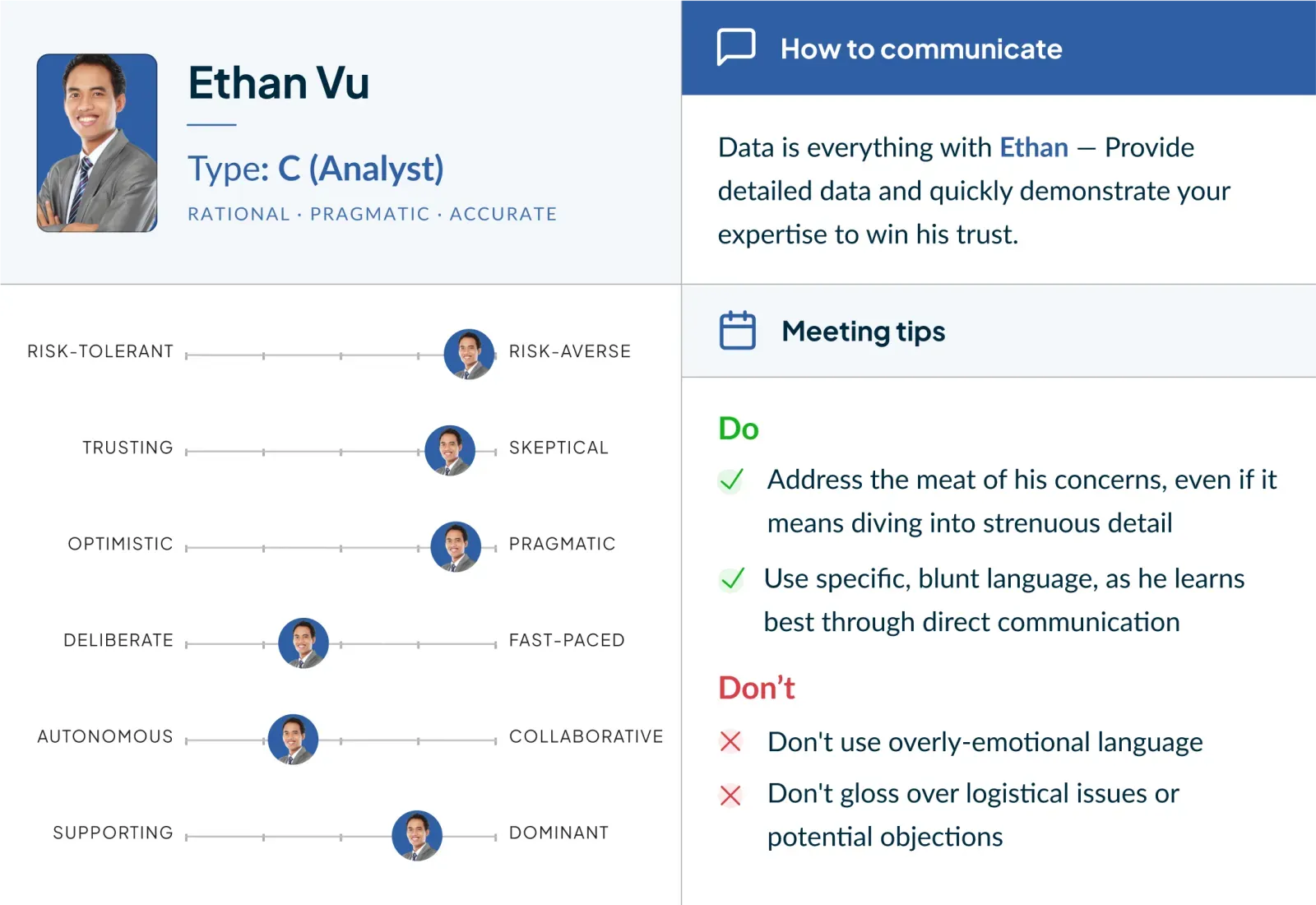Click the avatar marker on Risk-Averse slider

point(469,355)
